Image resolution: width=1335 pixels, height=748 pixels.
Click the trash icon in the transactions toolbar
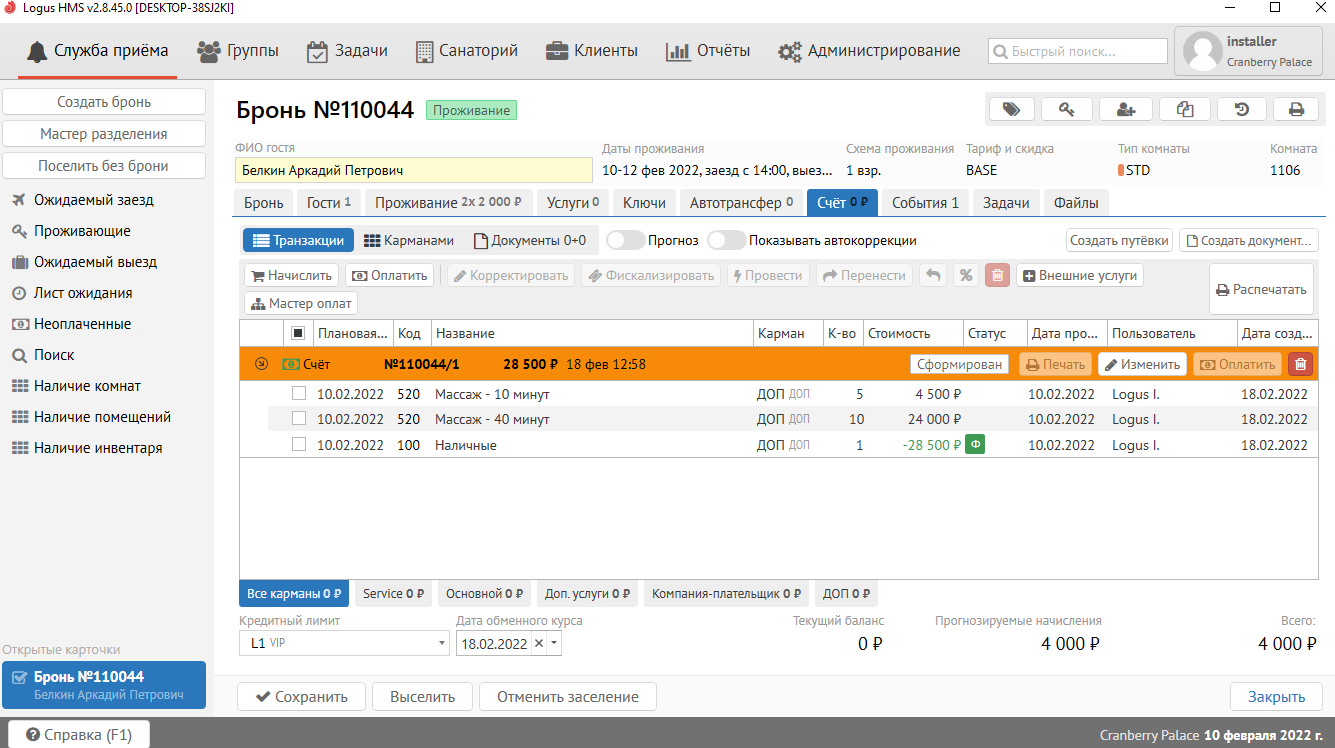[997, 275]
